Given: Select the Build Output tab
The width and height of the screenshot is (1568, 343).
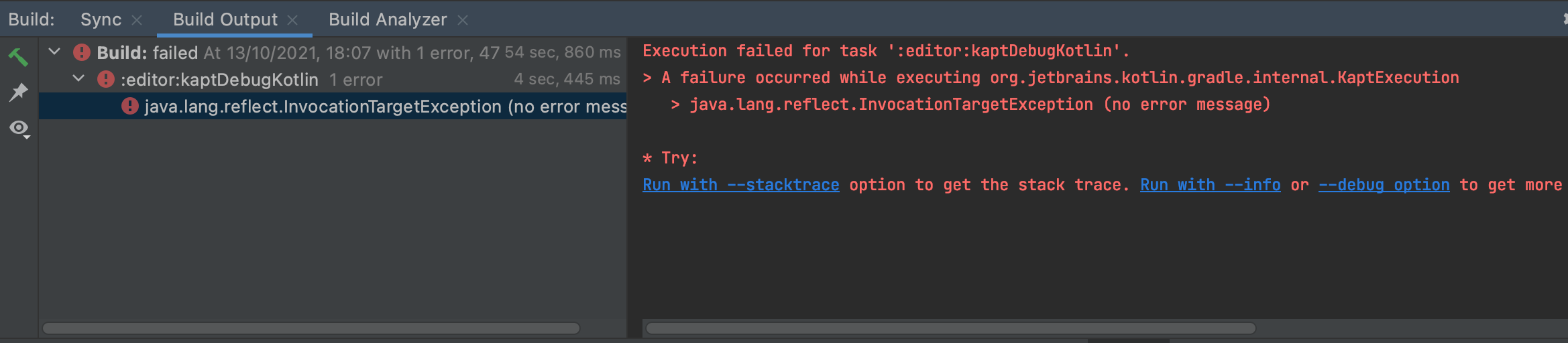Looking at the screenshot, I should click(x=225, y=19).
